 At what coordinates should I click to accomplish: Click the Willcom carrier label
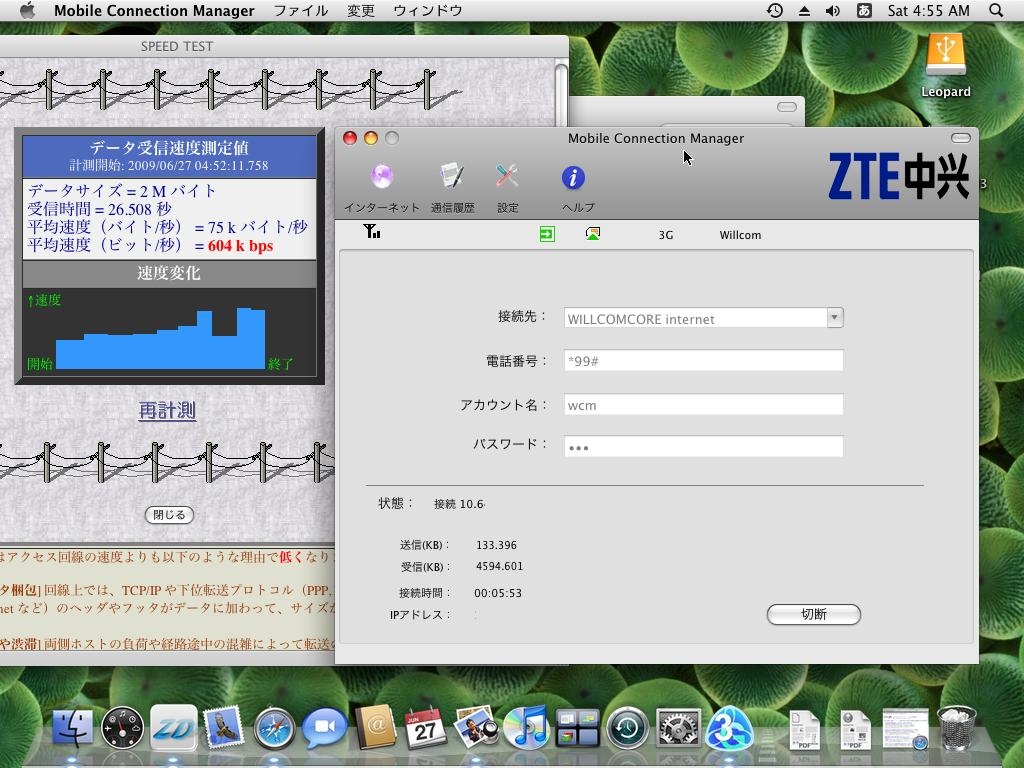740,235
